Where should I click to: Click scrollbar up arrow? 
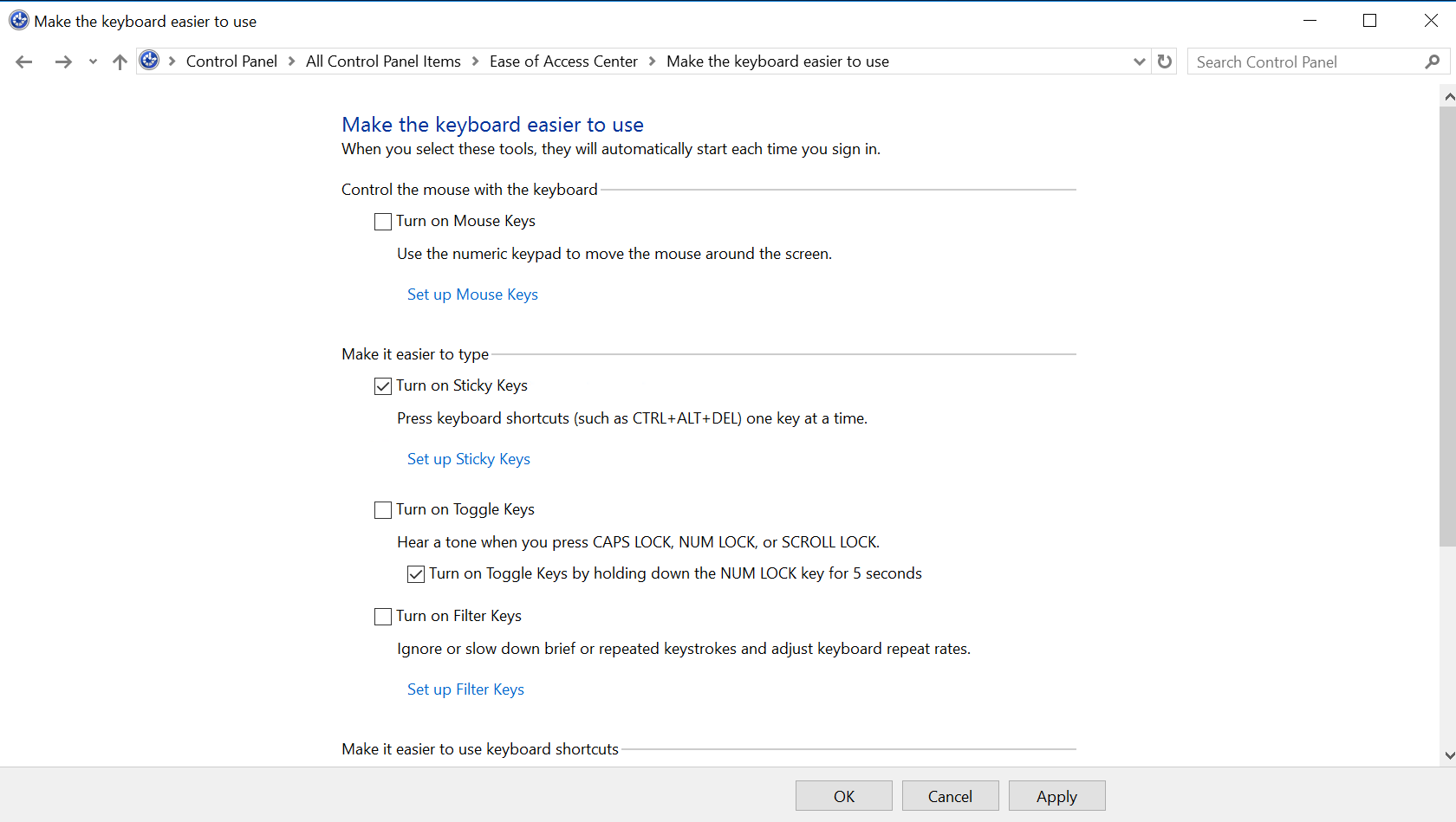coord(1448,97)
